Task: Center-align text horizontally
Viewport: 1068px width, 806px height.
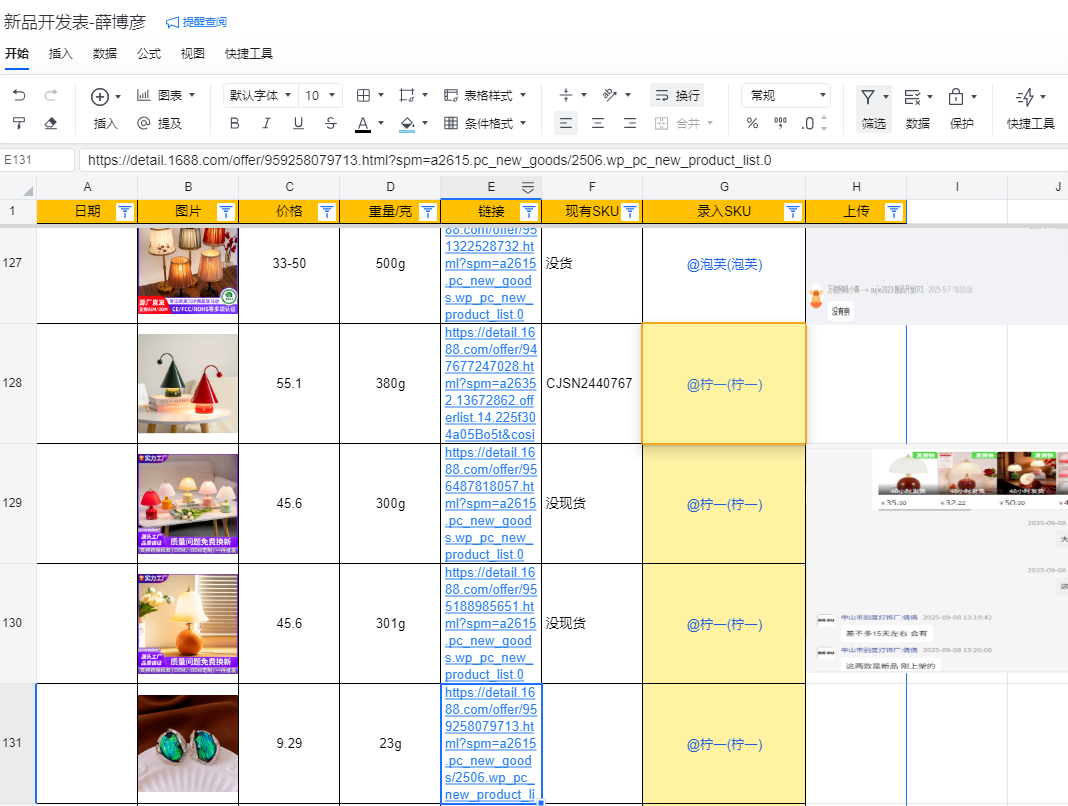Action: pos(598,123)
